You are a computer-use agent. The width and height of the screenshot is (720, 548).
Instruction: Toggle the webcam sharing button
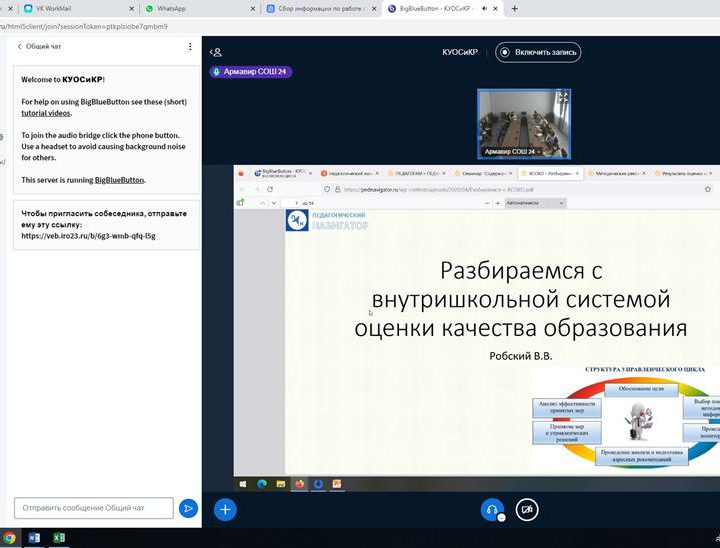pyautogui.click(x=527, y=509)
